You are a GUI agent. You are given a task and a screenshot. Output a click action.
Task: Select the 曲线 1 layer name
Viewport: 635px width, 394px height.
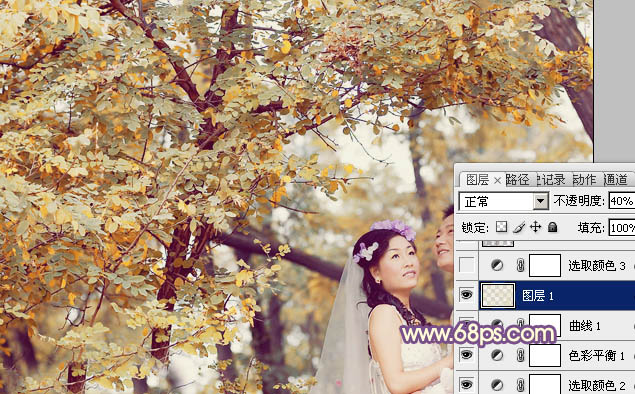tap(585, 326)
